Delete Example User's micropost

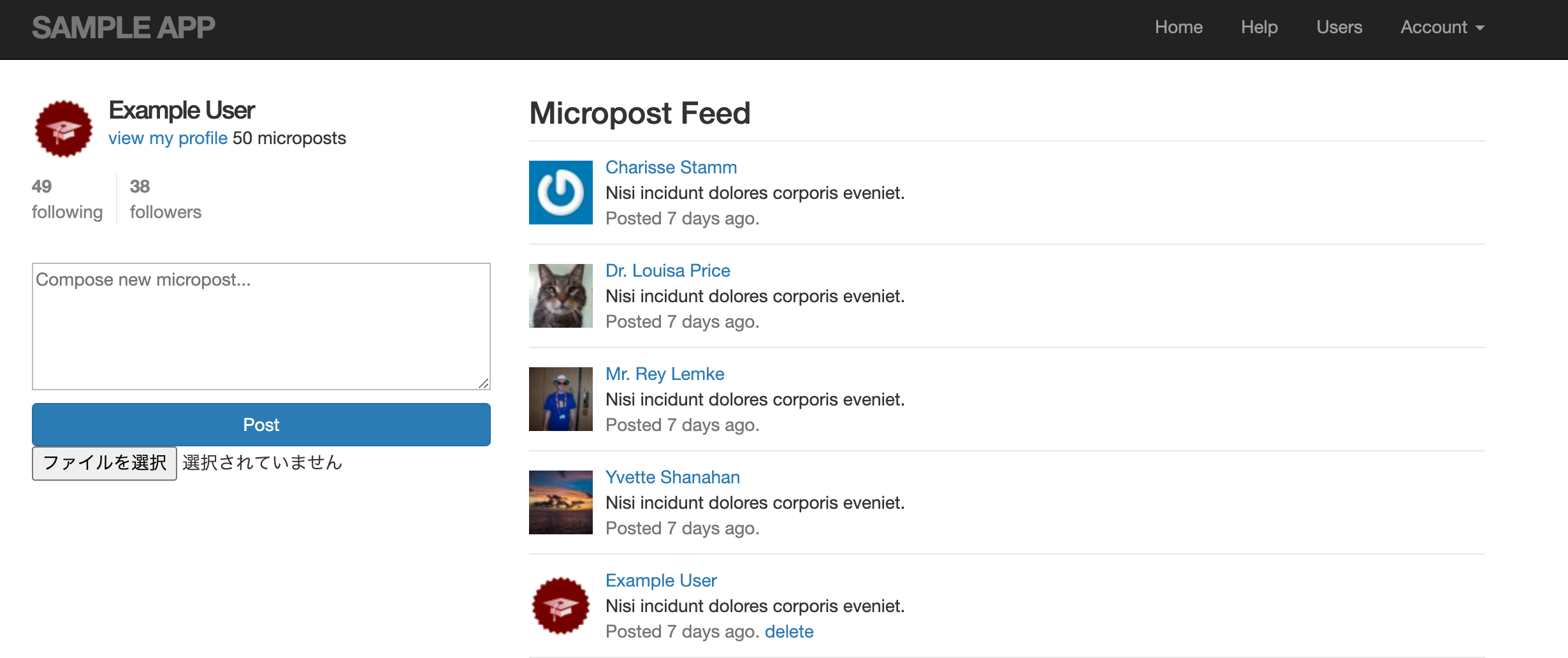[788, 632]
